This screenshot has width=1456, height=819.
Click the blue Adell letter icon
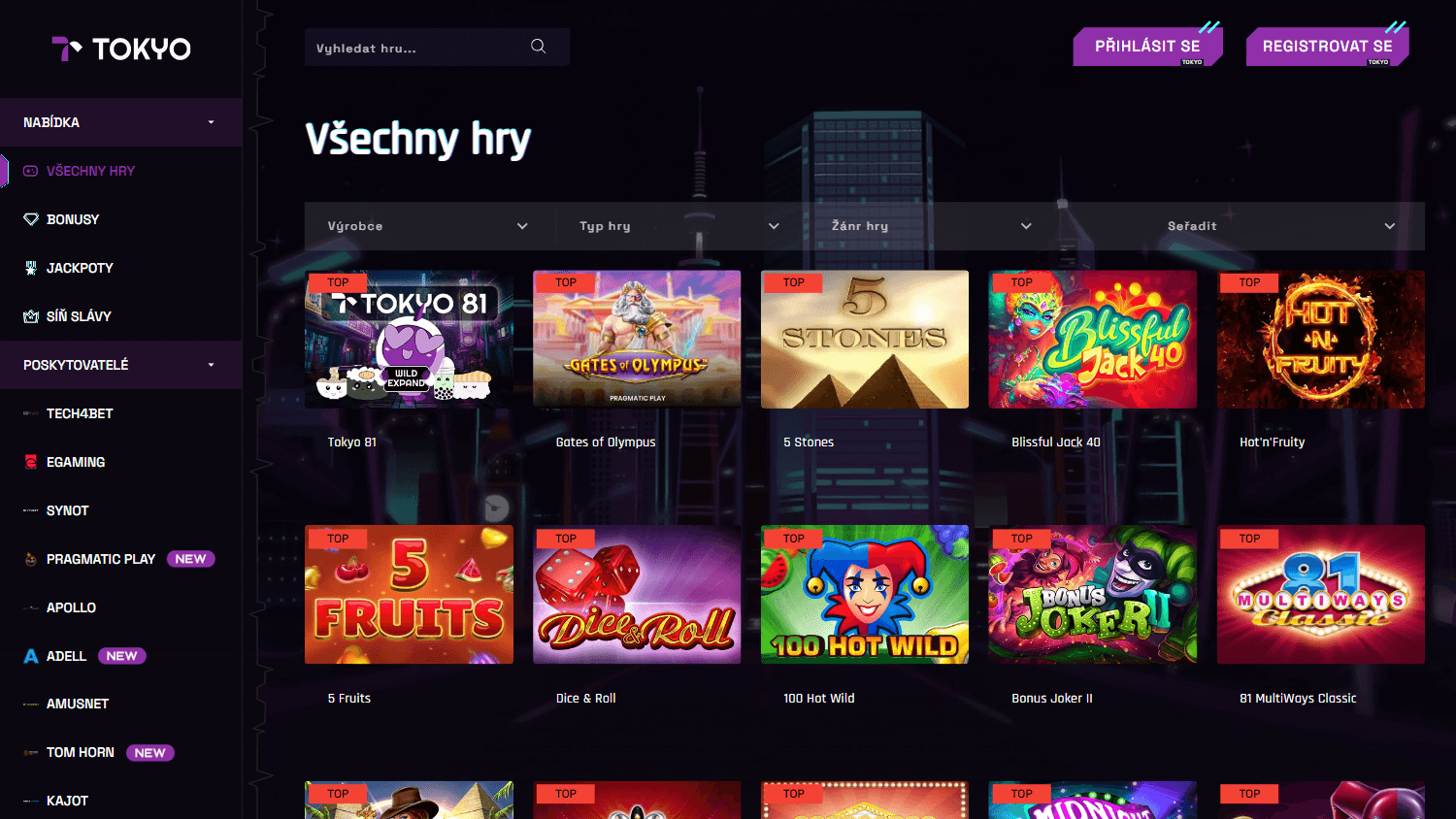tap(31, 656)
